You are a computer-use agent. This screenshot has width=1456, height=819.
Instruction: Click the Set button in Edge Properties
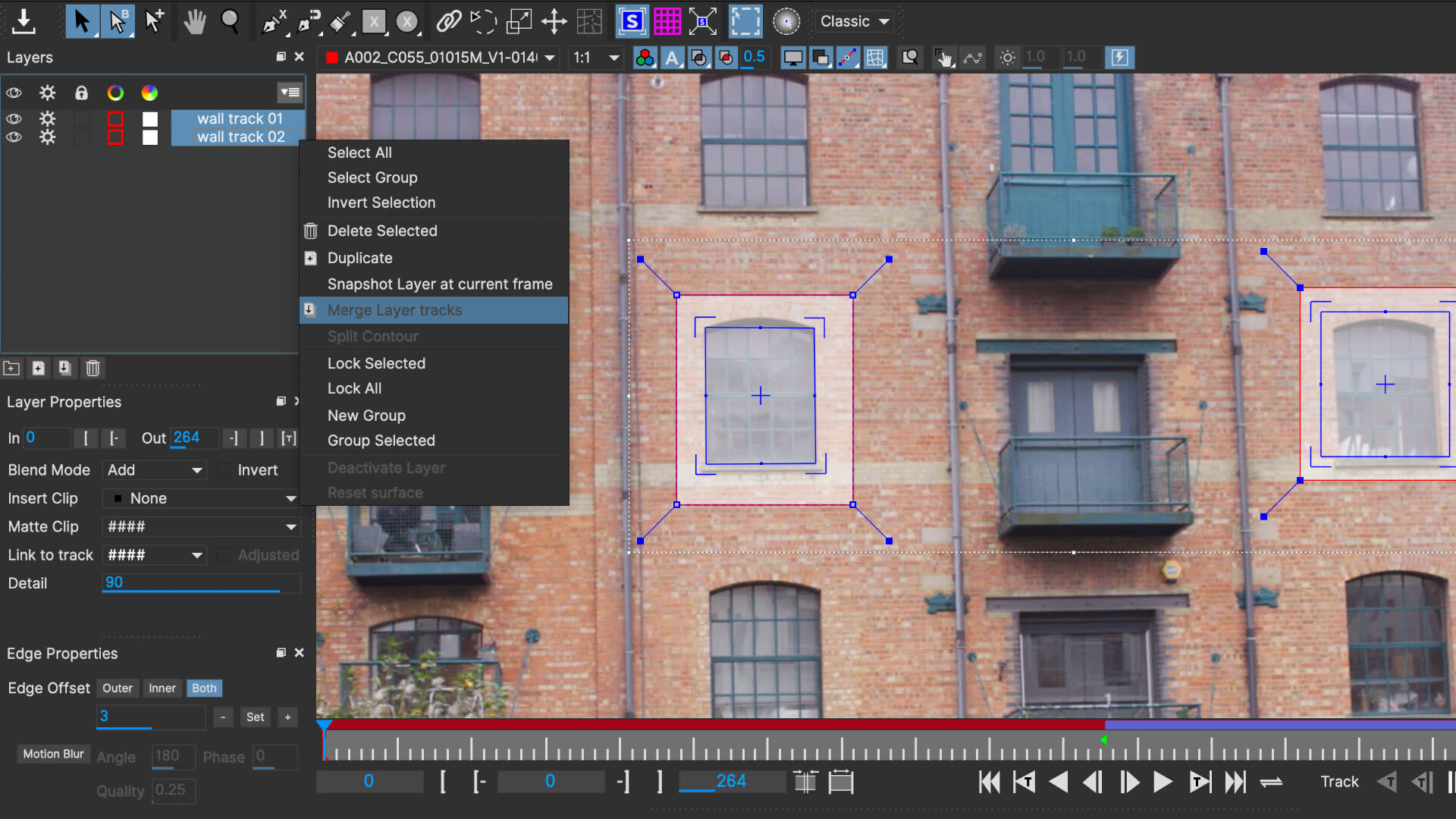pos(255,717)
